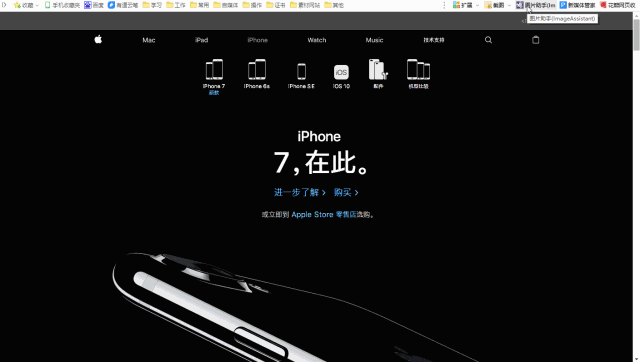This screenshot has height=362, width=640.
Task: Follow the Apple Store 零售店 link
Action: click(324, 214)
